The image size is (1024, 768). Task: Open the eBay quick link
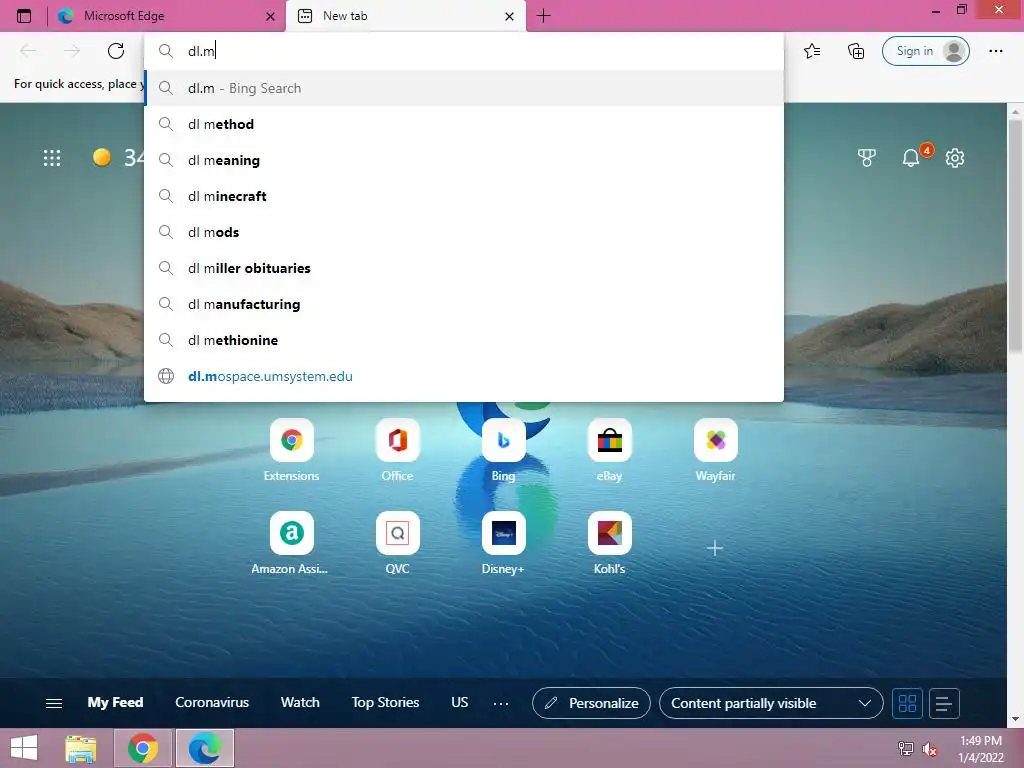609,450
